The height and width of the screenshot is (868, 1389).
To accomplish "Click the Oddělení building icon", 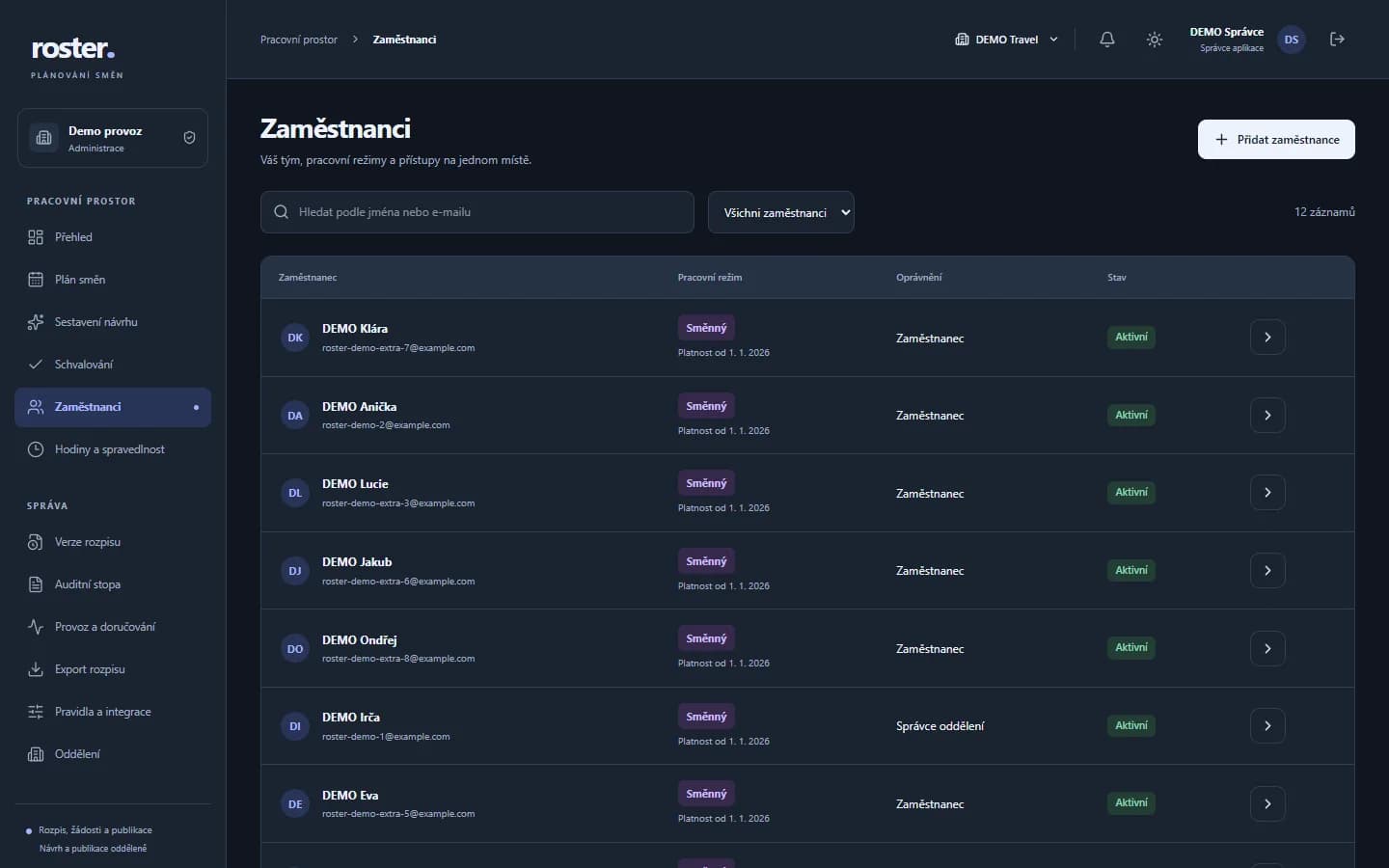I will coord(36,754).
